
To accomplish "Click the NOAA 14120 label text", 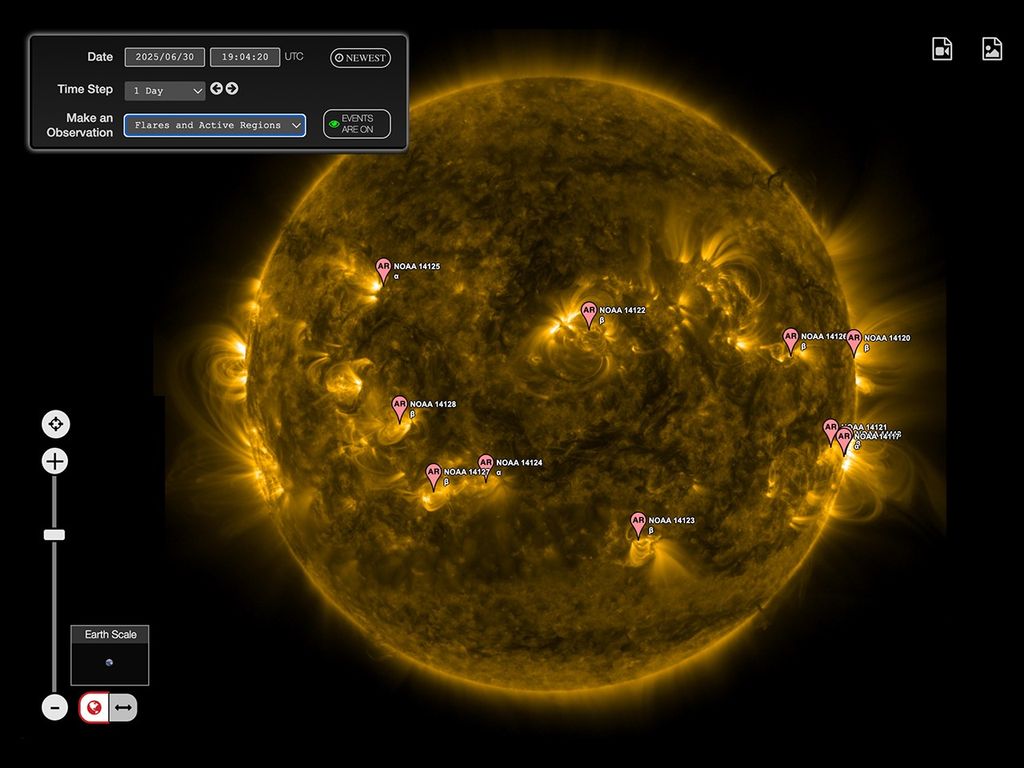I will (x=887, y=338).
